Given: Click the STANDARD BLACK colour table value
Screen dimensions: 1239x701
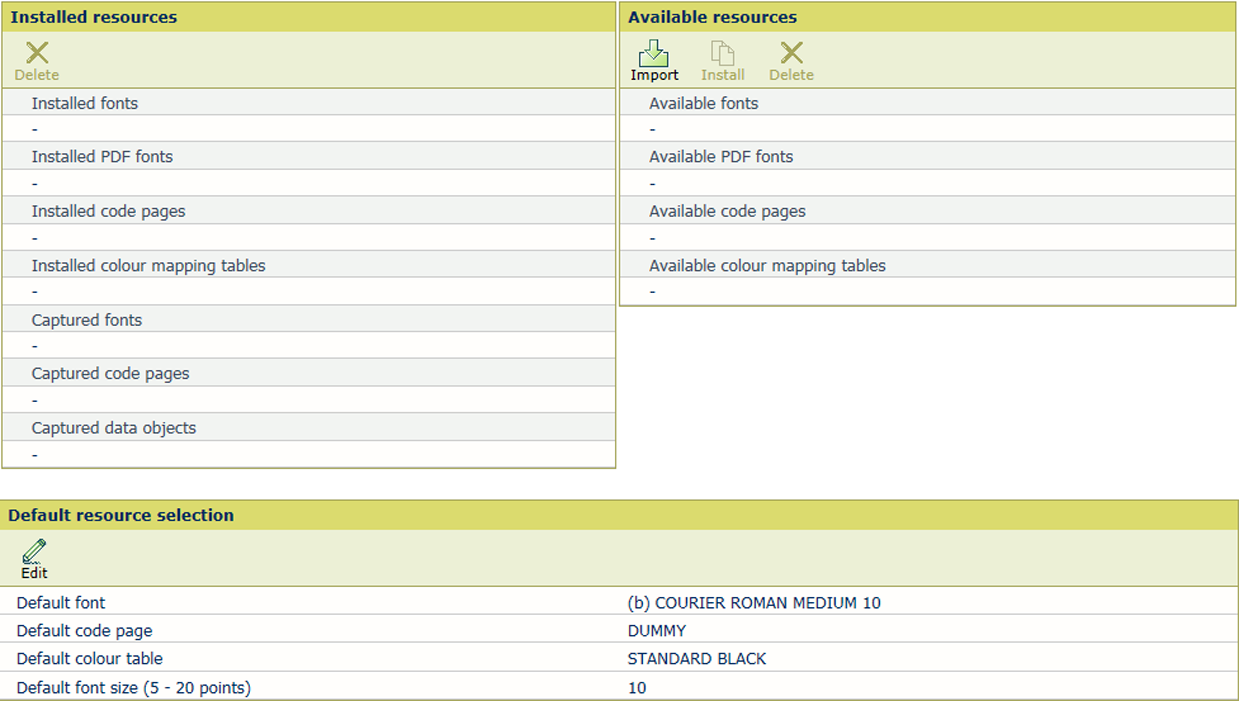Looking at the screenshot, I should click(696, 659).
